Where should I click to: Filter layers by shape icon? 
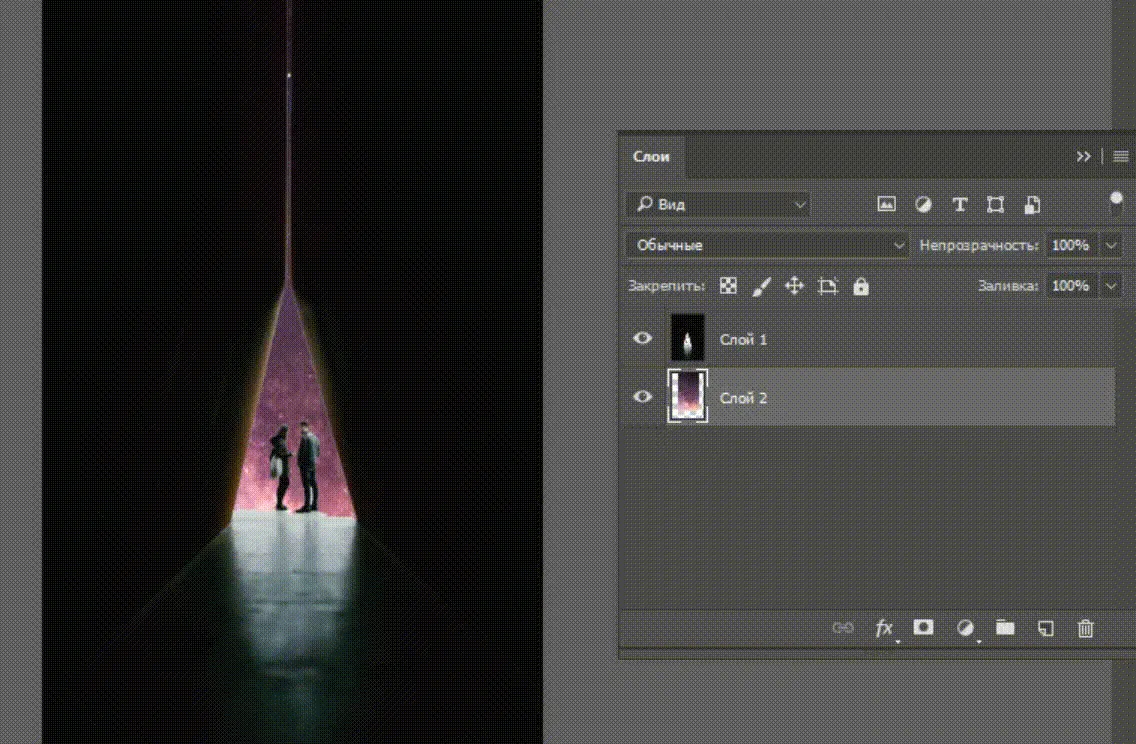(x=995, y=204)
